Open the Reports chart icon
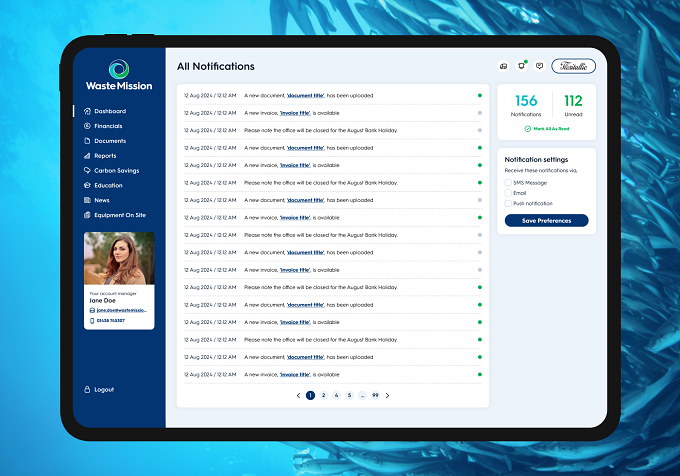The width and height of the screenshot is (680, 476). 87,156
